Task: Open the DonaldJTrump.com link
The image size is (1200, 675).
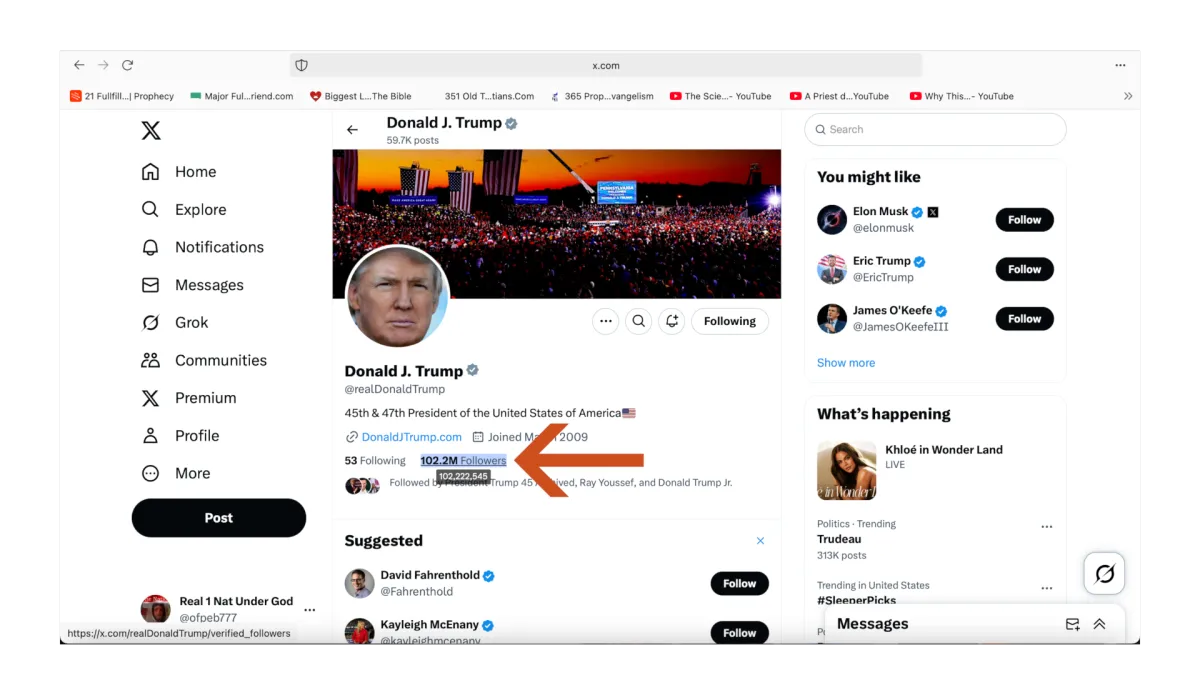Action: [x=412, y=437]
